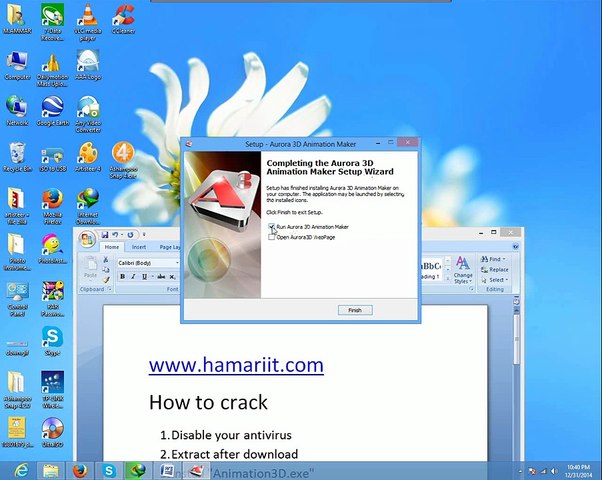
Task: Open Artisteer 4 desktop shortcut
Action: pyautogui.click(x=88, y=157)
